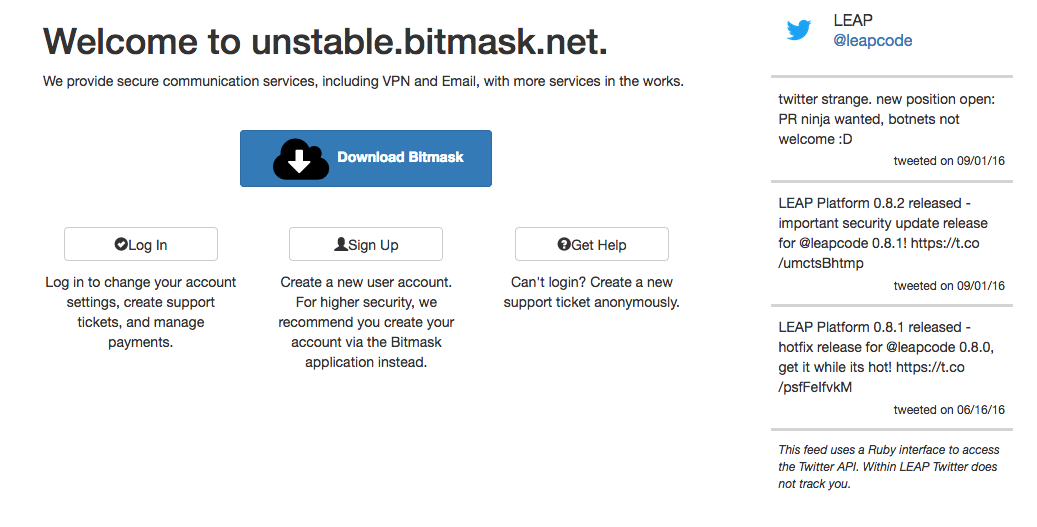Follow the t.co/psfFelfvkM link in the 0.8.1 tweet

pos(871,377)
